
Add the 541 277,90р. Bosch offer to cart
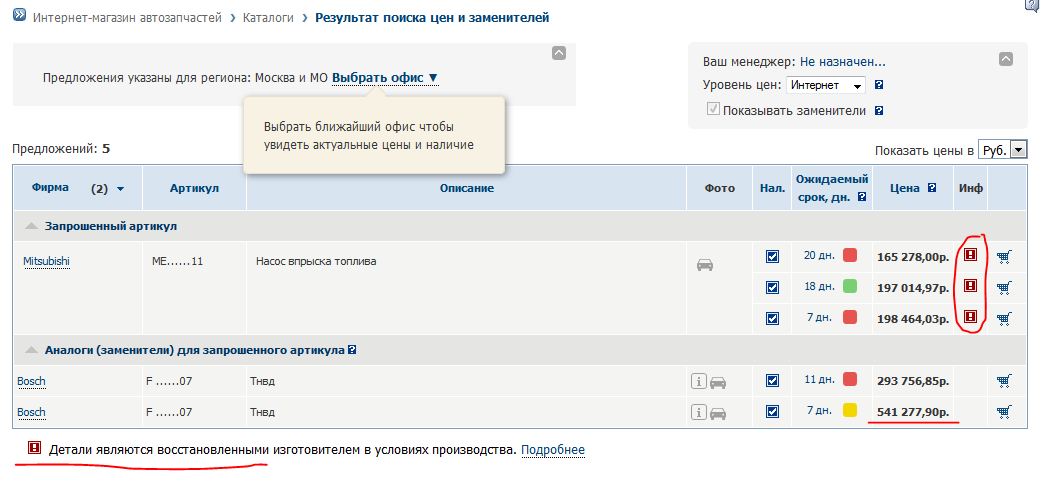point(1004,411)
